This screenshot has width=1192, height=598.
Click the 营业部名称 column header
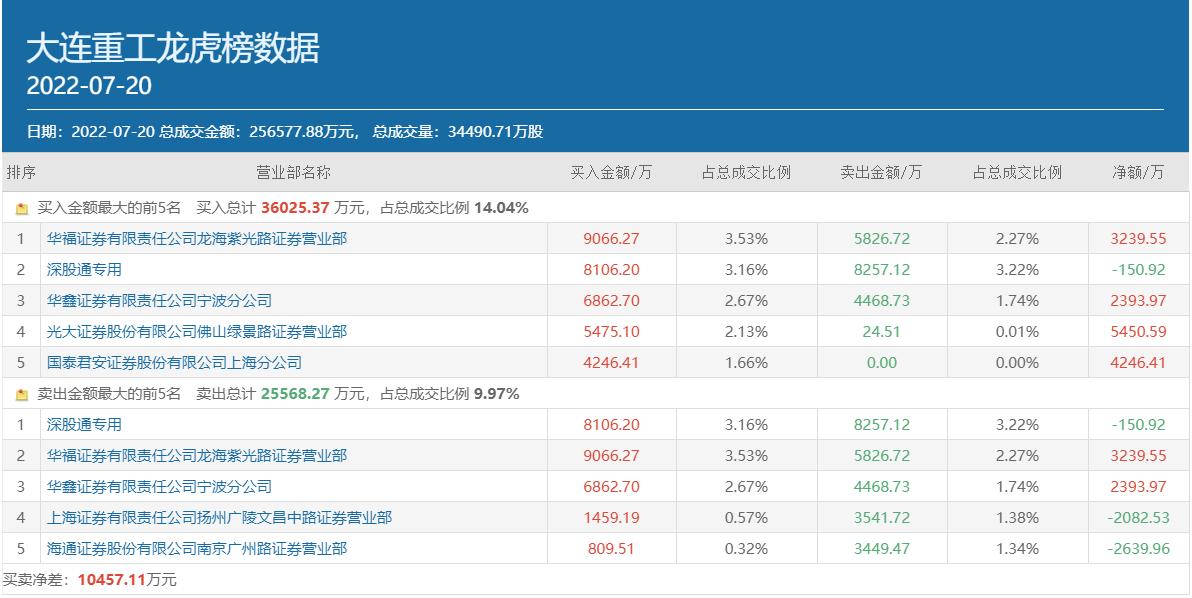293,172
